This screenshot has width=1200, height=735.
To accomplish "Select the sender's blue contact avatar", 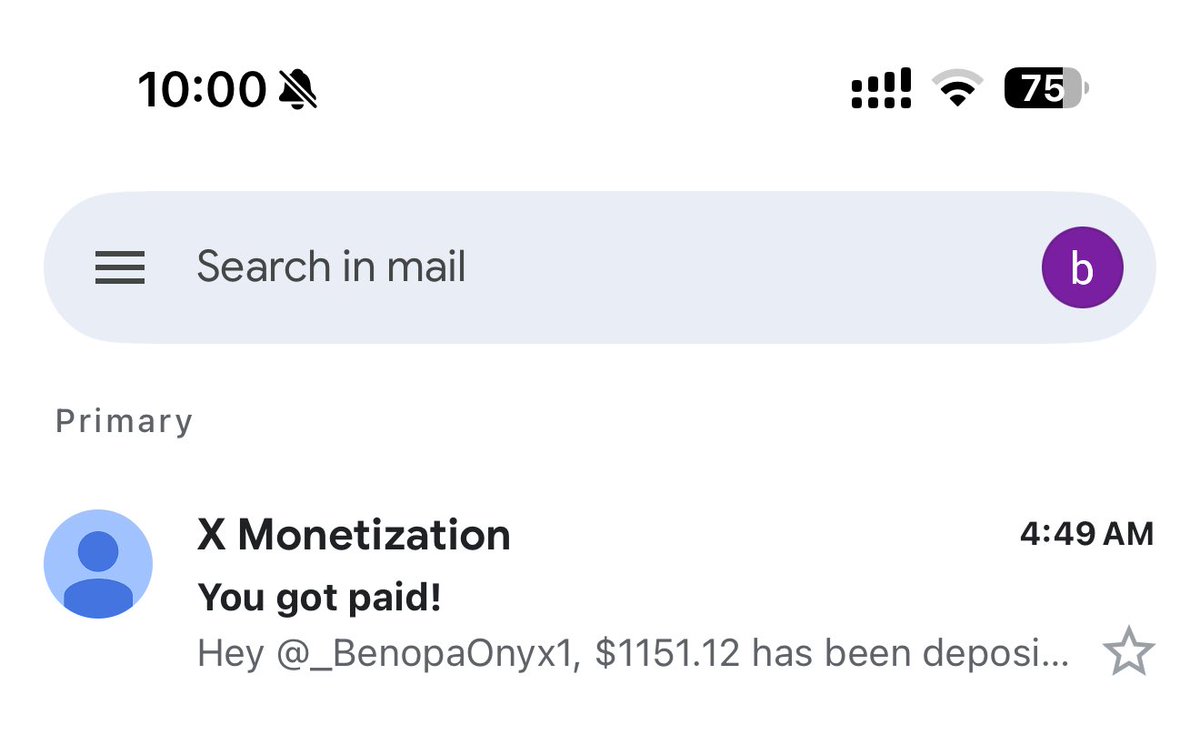I will [99, 564].
